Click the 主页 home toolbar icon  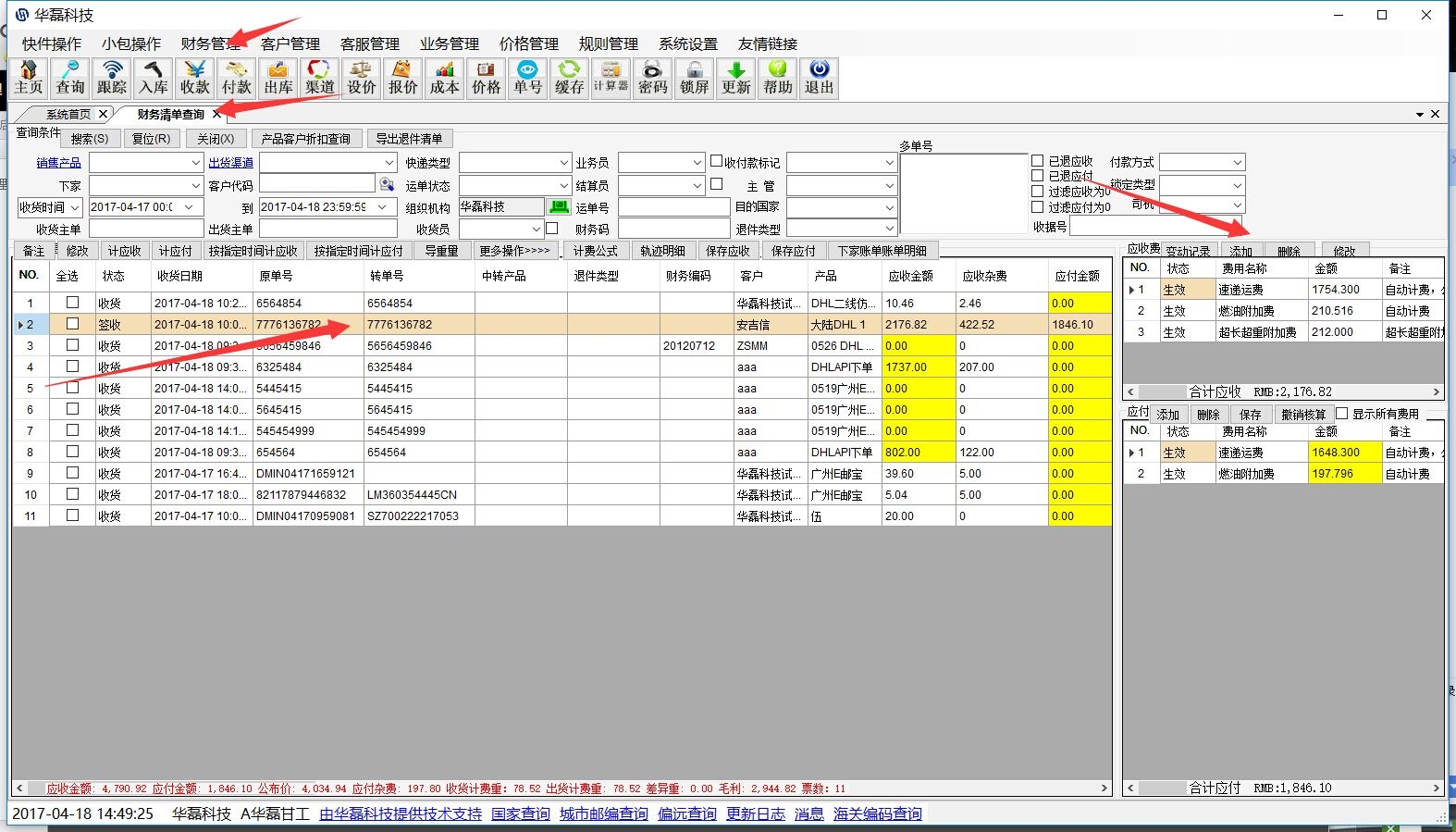[x=29, y=78]
